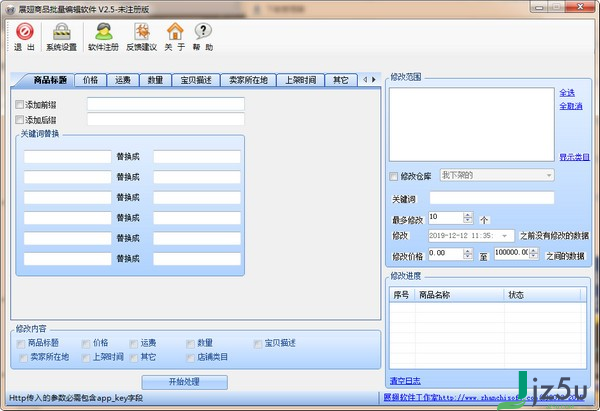The width and height of the screenshot is (600, 411).
Task: Open 软件注册 user icon
Action: coord(103,31)
